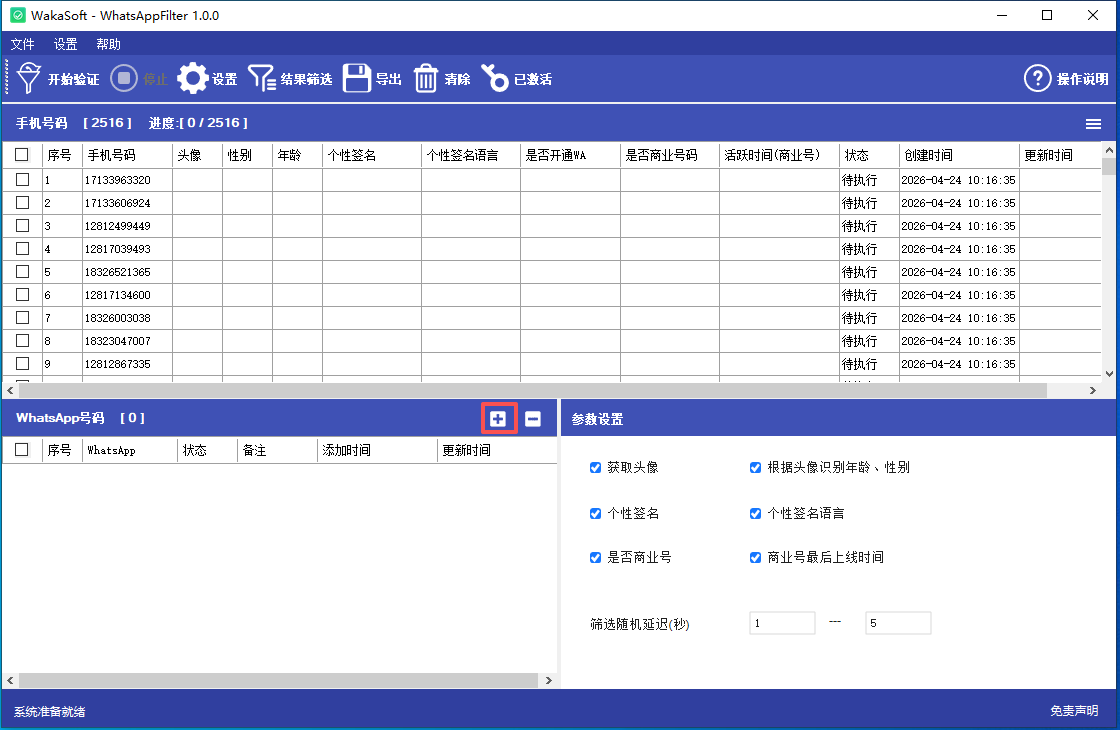Click the 设置 gear icon in toolbar

[x=193, y=78]
